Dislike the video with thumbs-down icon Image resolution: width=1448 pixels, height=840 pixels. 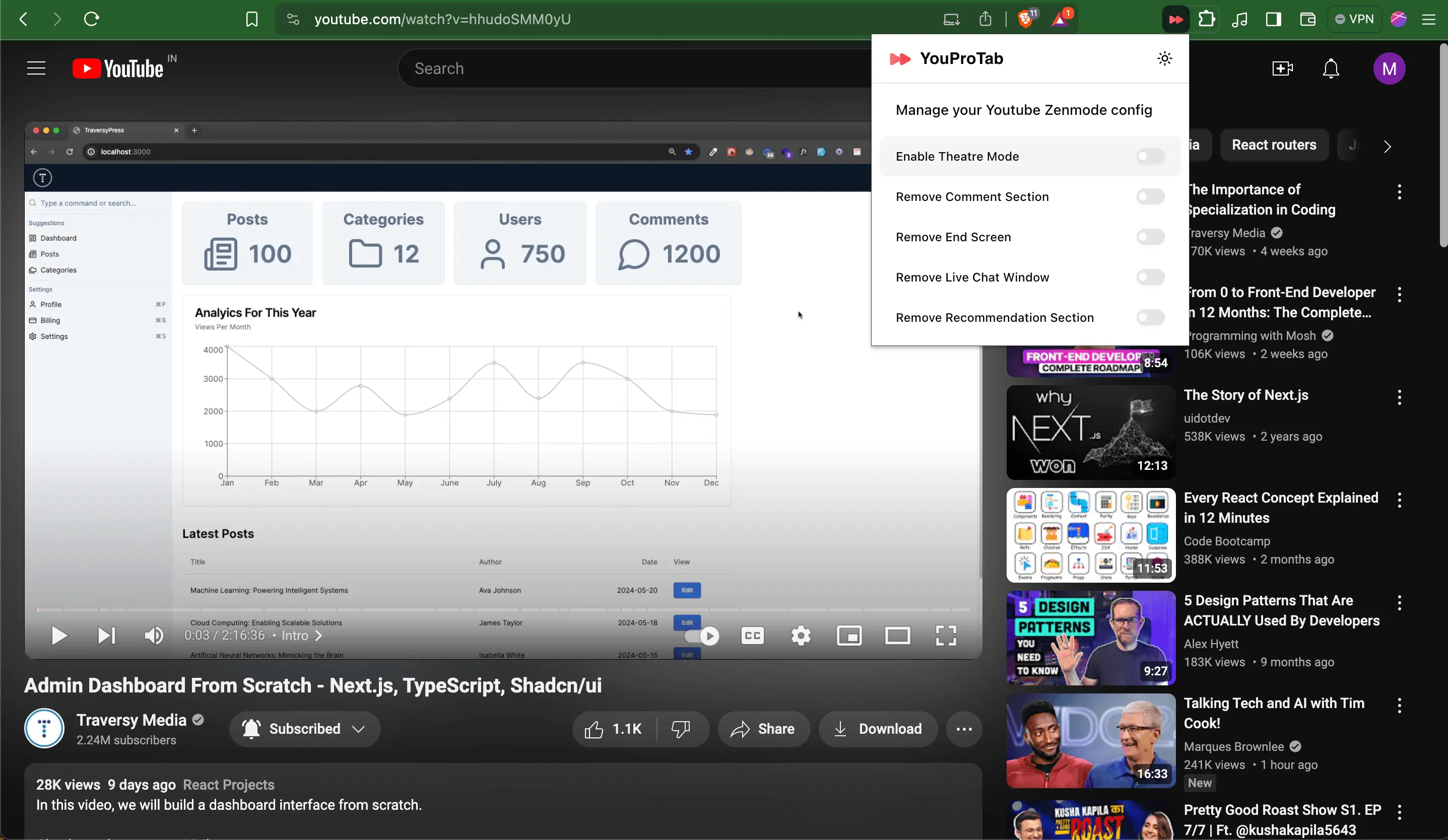681,729
